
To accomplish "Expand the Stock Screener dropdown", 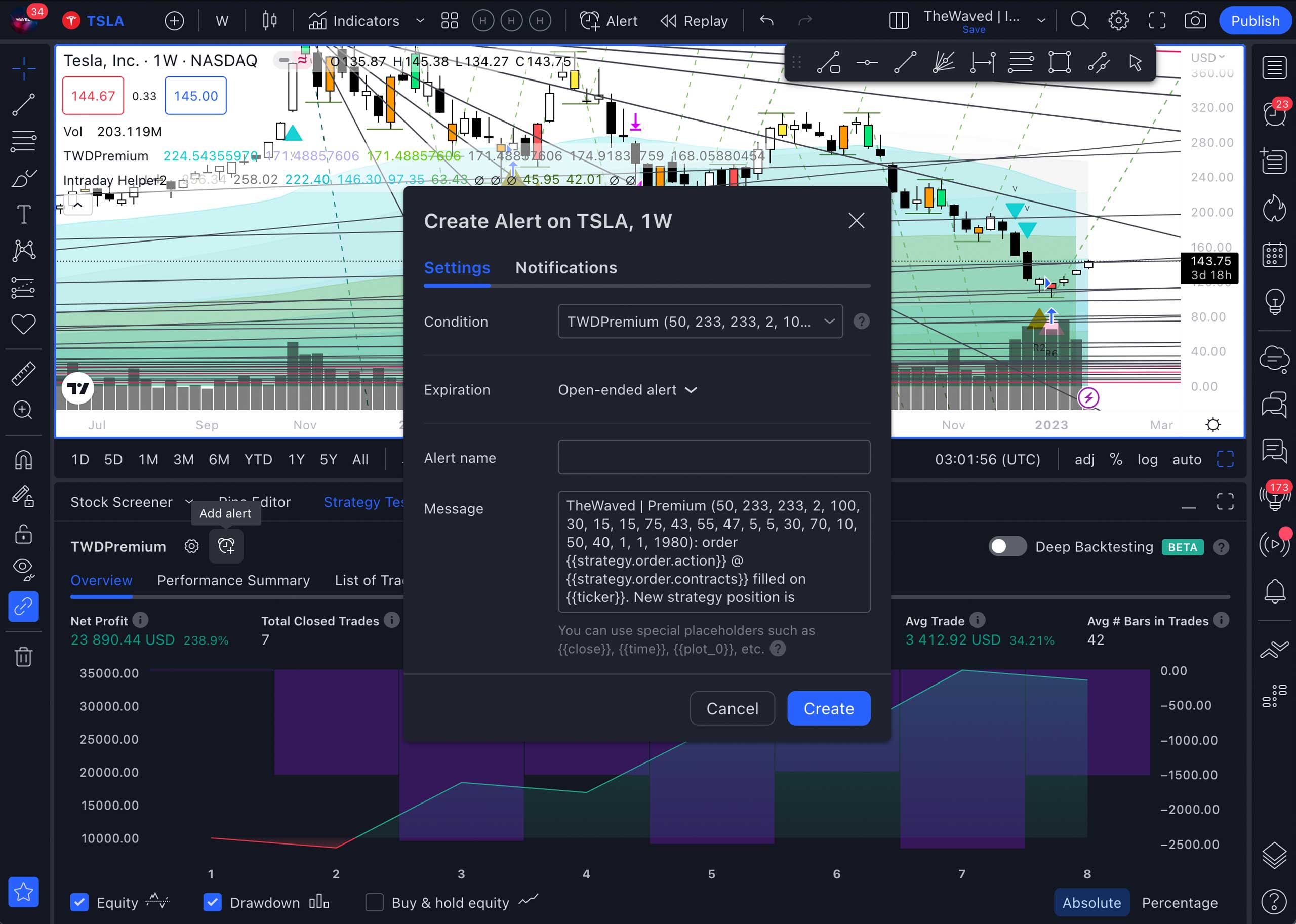I will click(189, 502).
